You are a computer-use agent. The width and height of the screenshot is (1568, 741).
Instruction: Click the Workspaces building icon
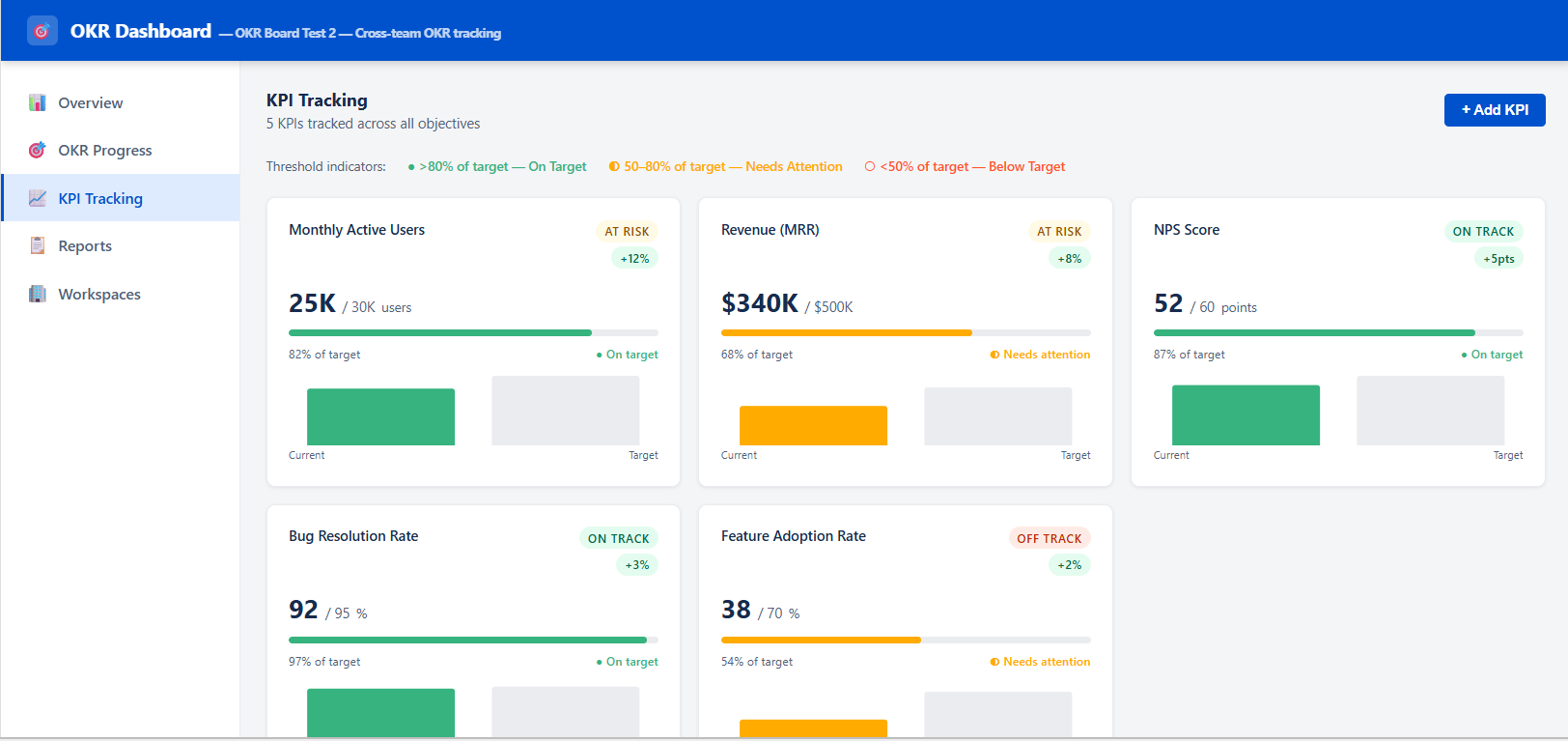click(x=38, y=294)
